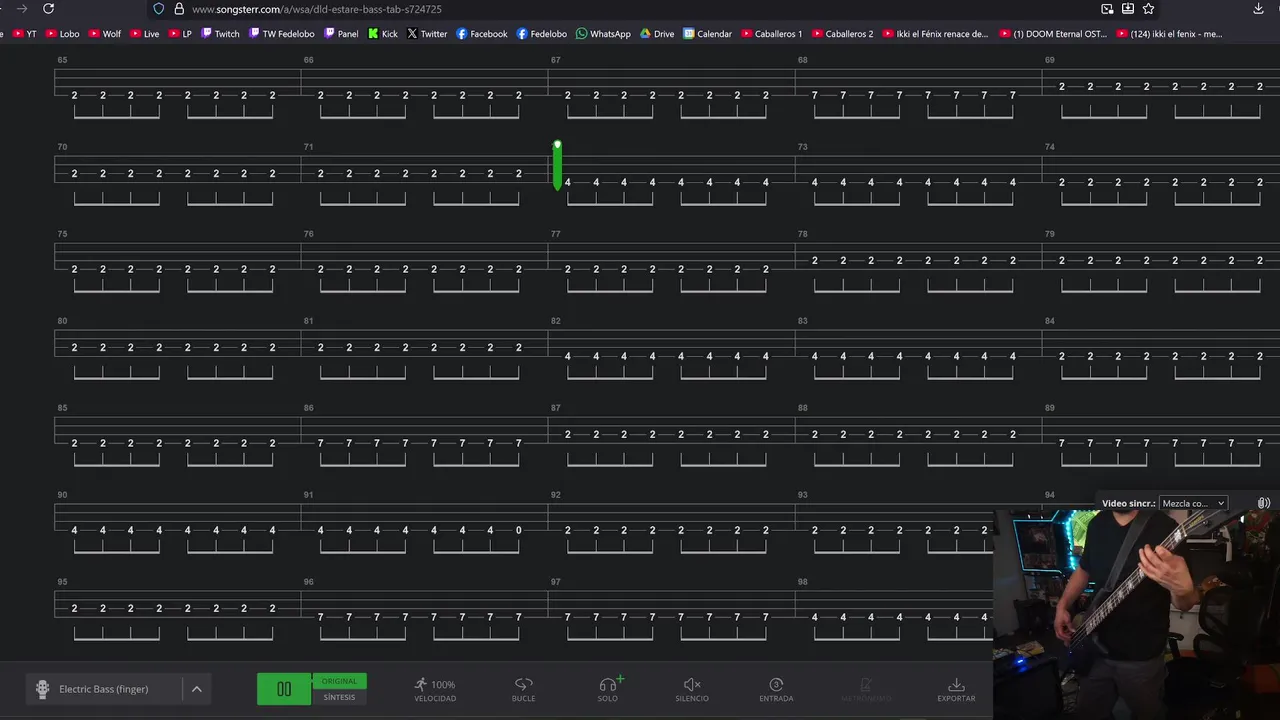Open the WhatsApp bookmark
The height and width of the screenshot is (720, 1280).
pyautogui.click(x=602, y=34)
